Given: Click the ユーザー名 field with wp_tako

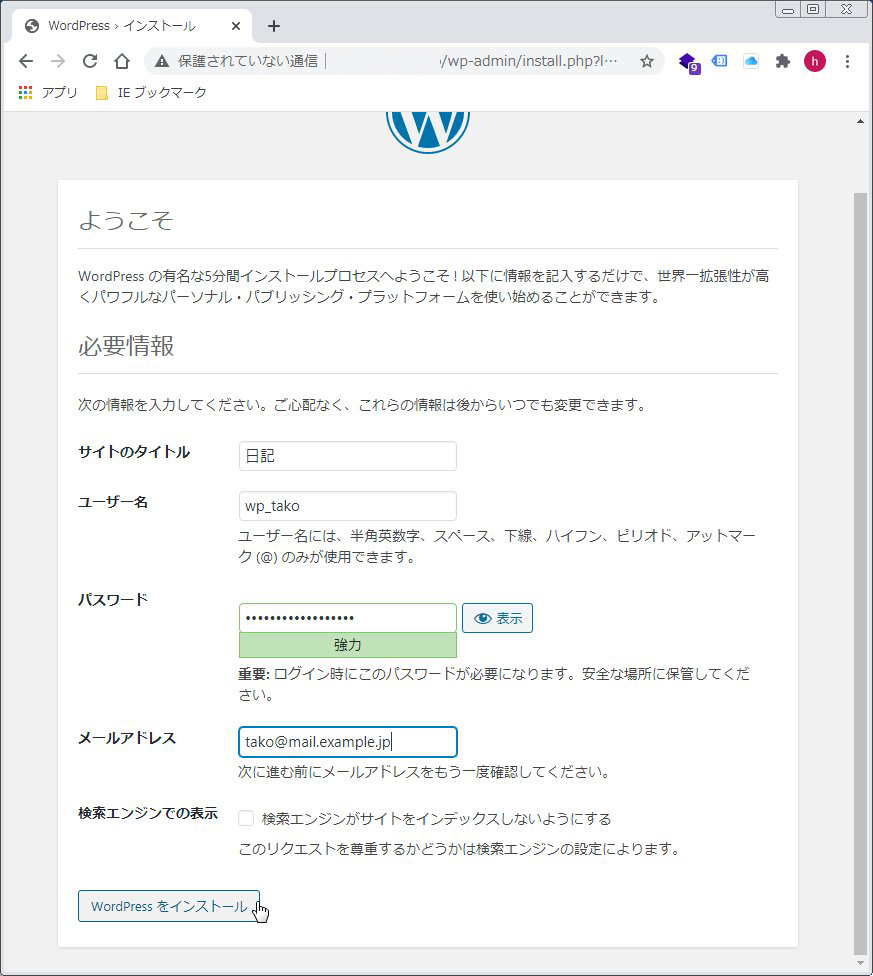Looking at the screenshot, I should click(x=348, y=506).
